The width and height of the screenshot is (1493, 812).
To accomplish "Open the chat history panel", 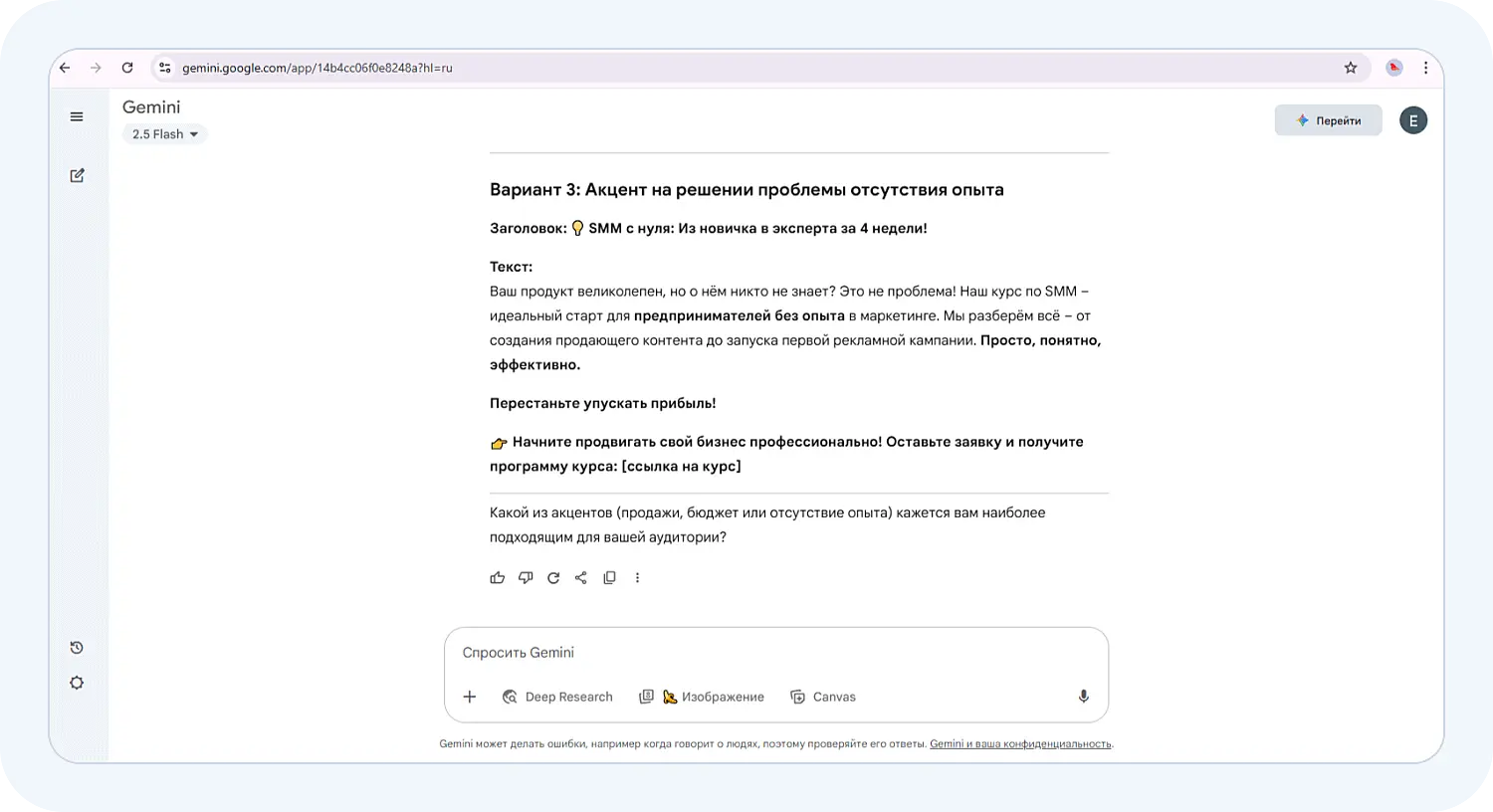I will click(77, 647).
